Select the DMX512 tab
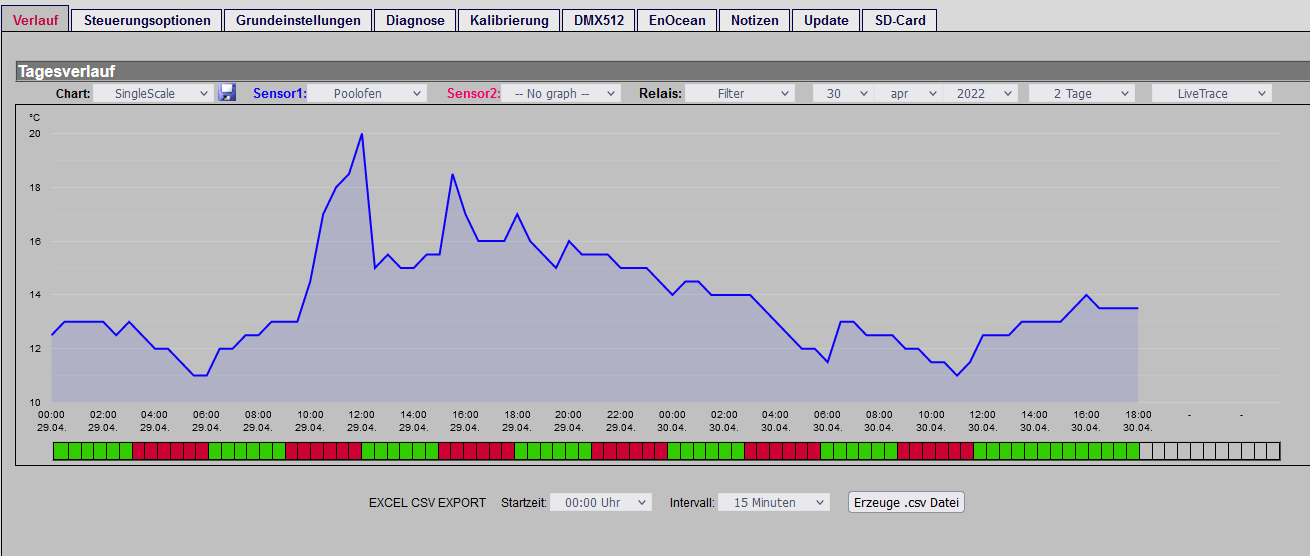Image resolution: width=1310 pixels, height=556 pixels. click(x=599, y=20)
